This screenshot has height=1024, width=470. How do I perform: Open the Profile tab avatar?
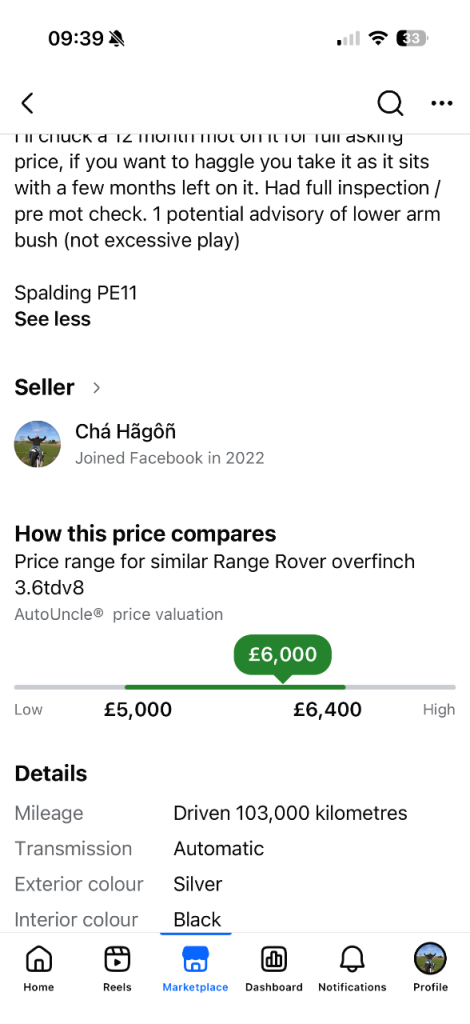[430, 959]
